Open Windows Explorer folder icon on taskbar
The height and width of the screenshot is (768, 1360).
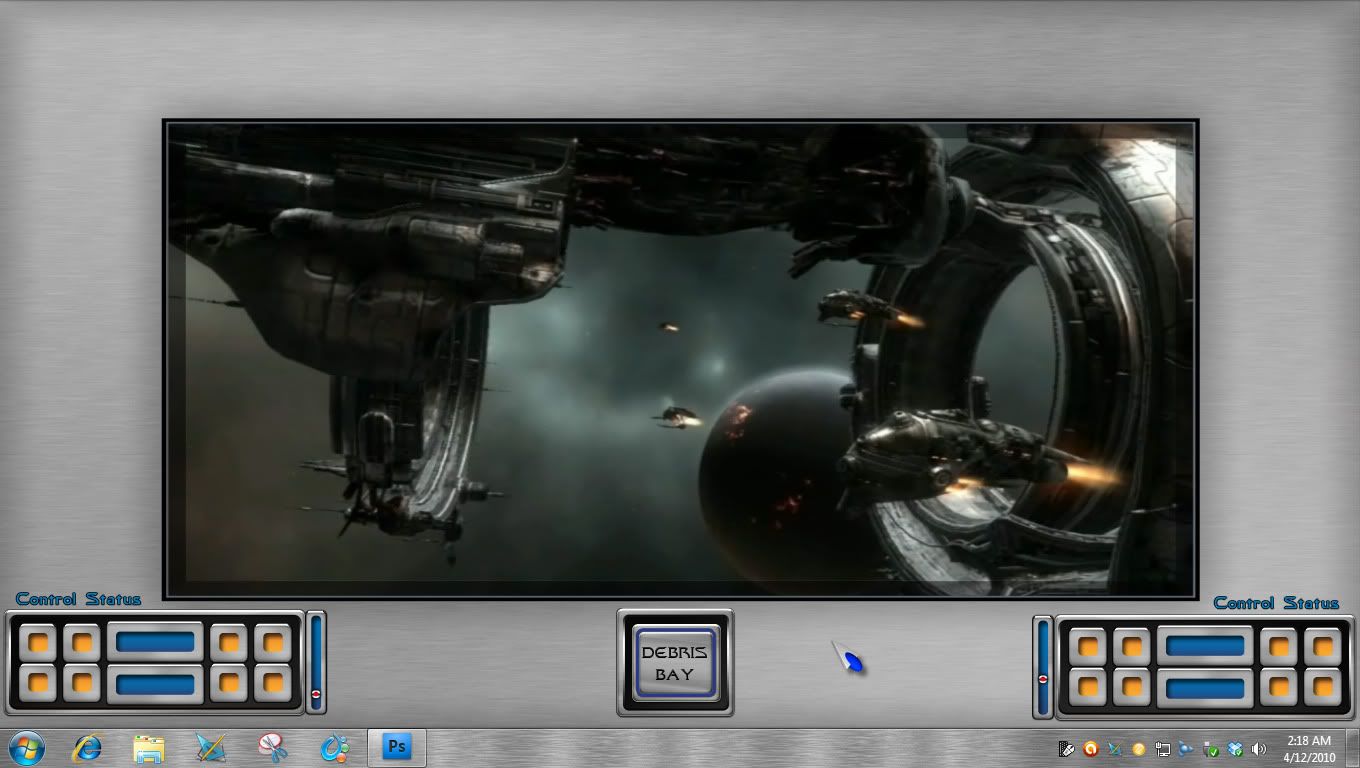[x=149, y=748]
